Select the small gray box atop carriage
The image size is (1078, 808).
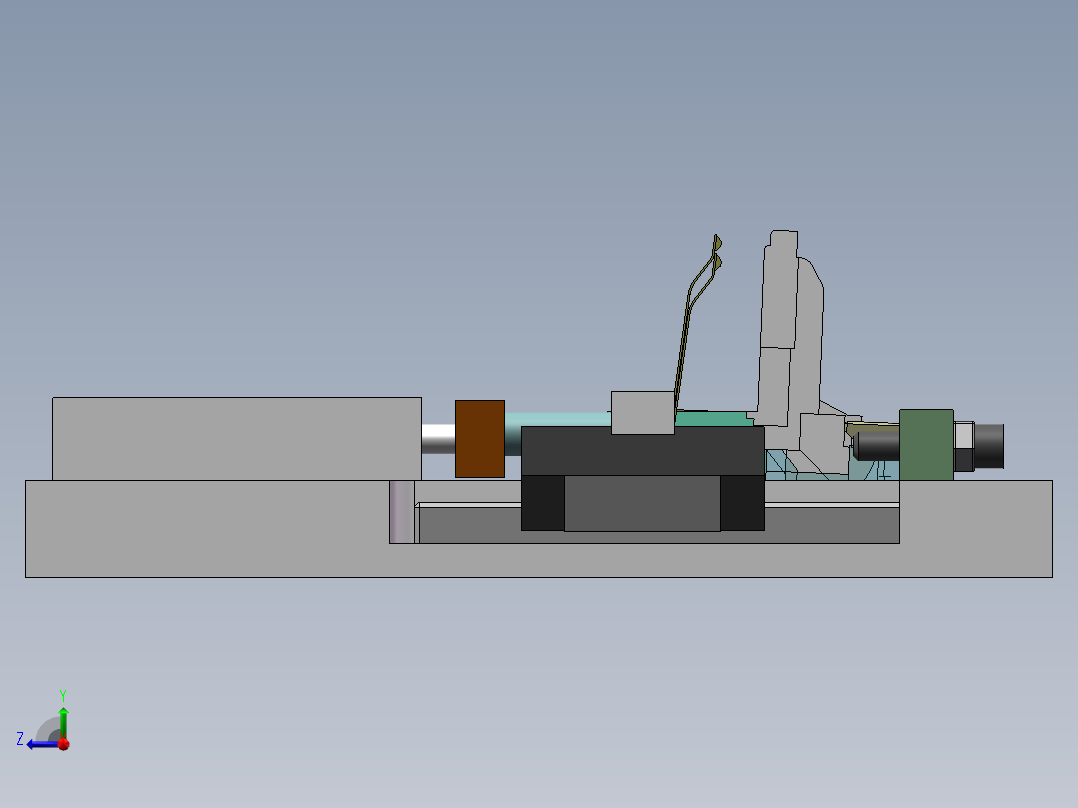click(x=643, y=413)
